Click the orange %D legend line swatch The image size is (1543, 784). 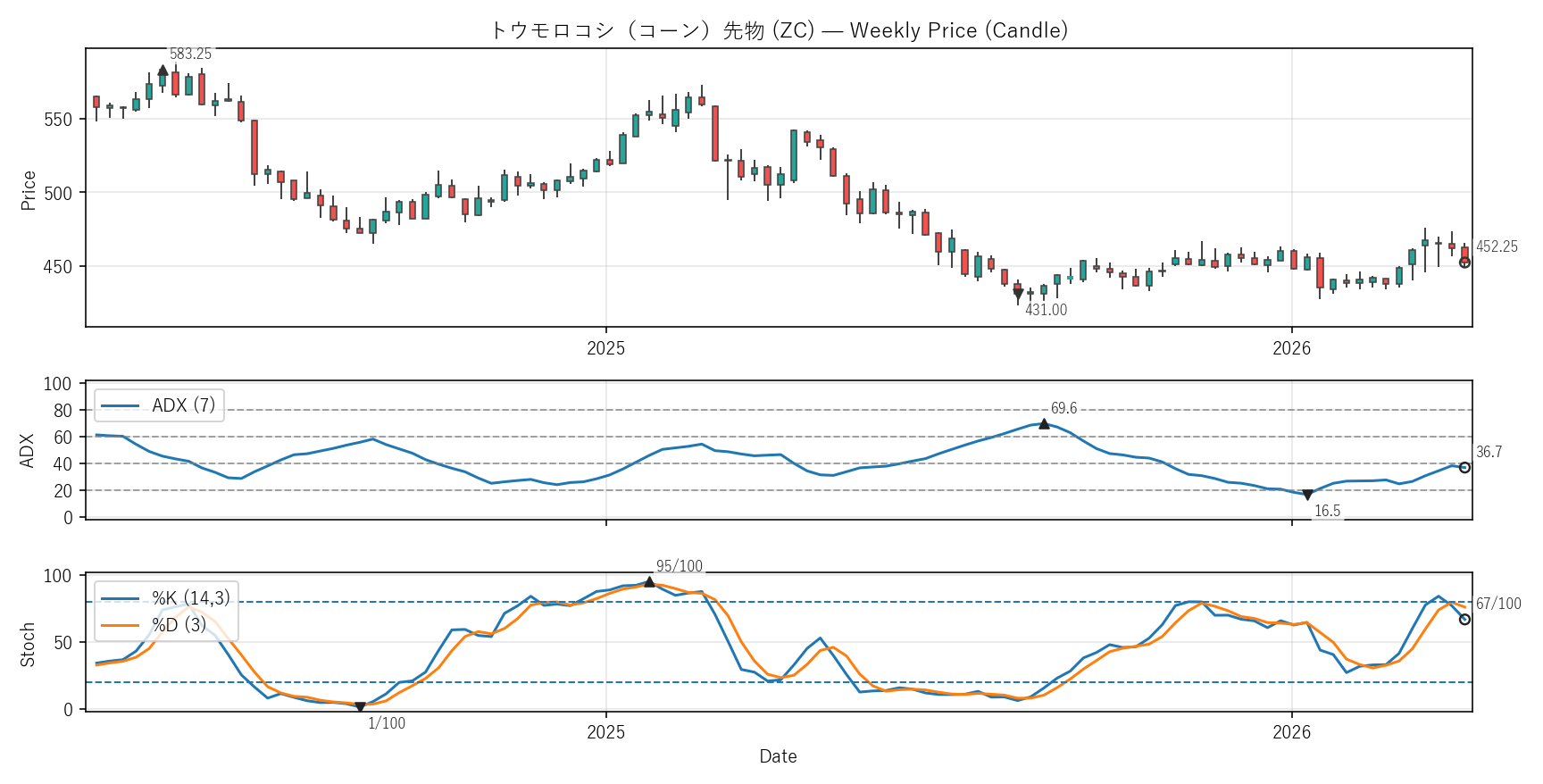pyautogui.click(x=120, y=625)
